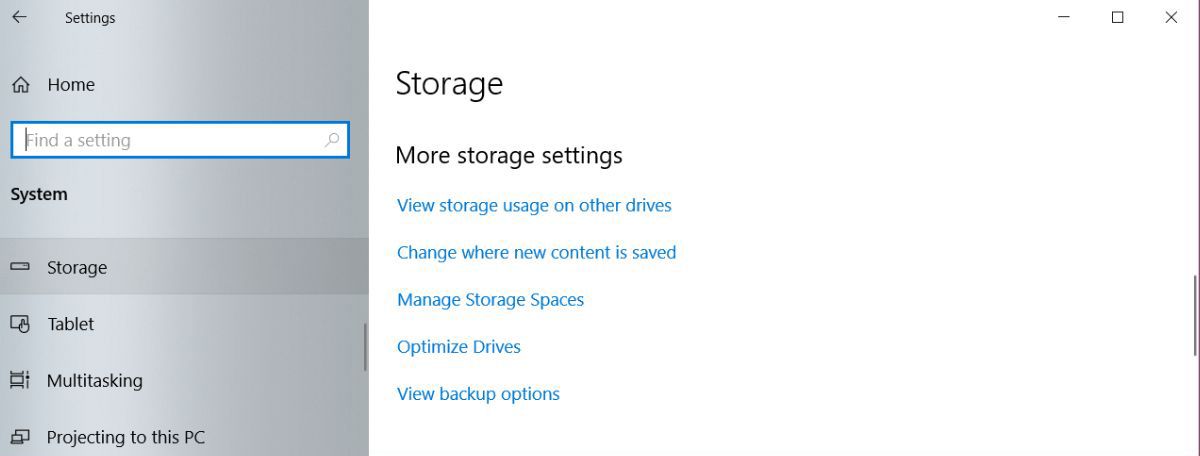
Task: Go to Settings Home
Action: [x=71, y=85]
